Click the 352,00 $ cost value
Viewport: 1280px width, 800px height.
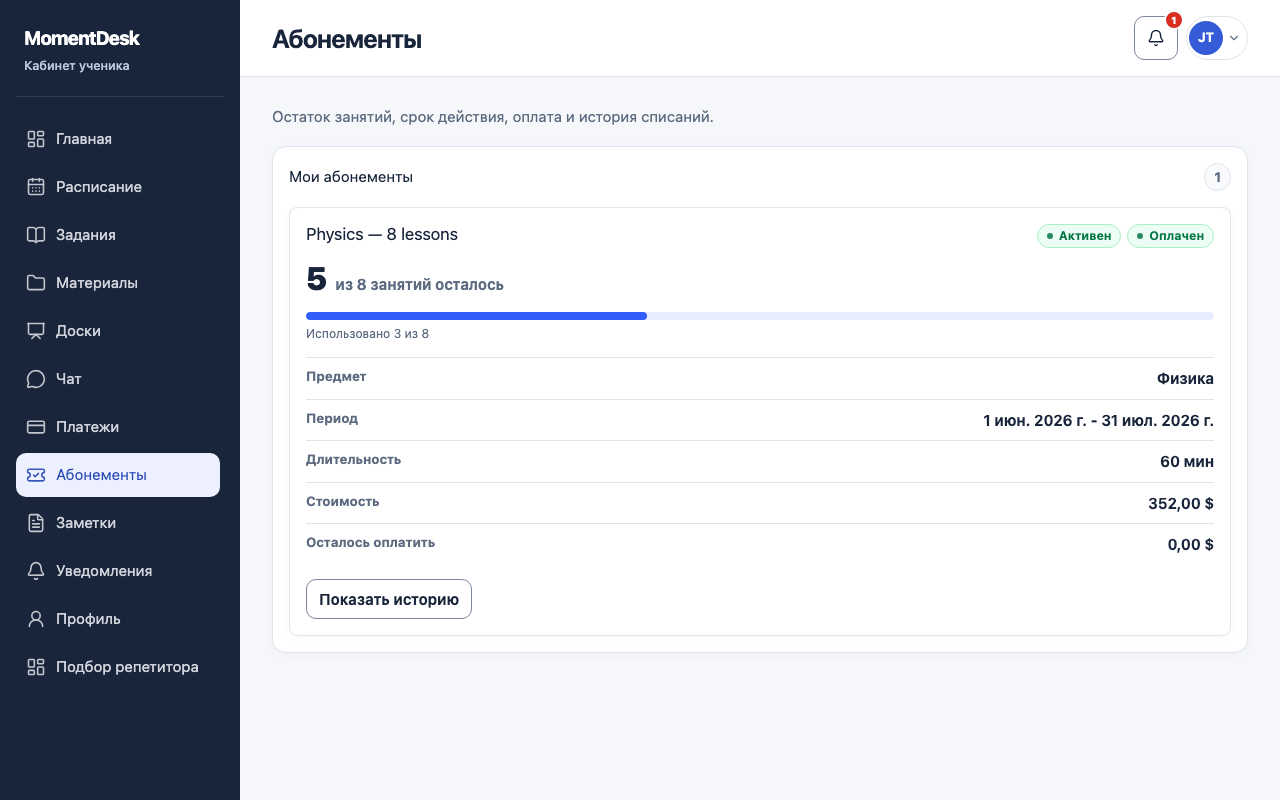click(x=1181, y=503)
